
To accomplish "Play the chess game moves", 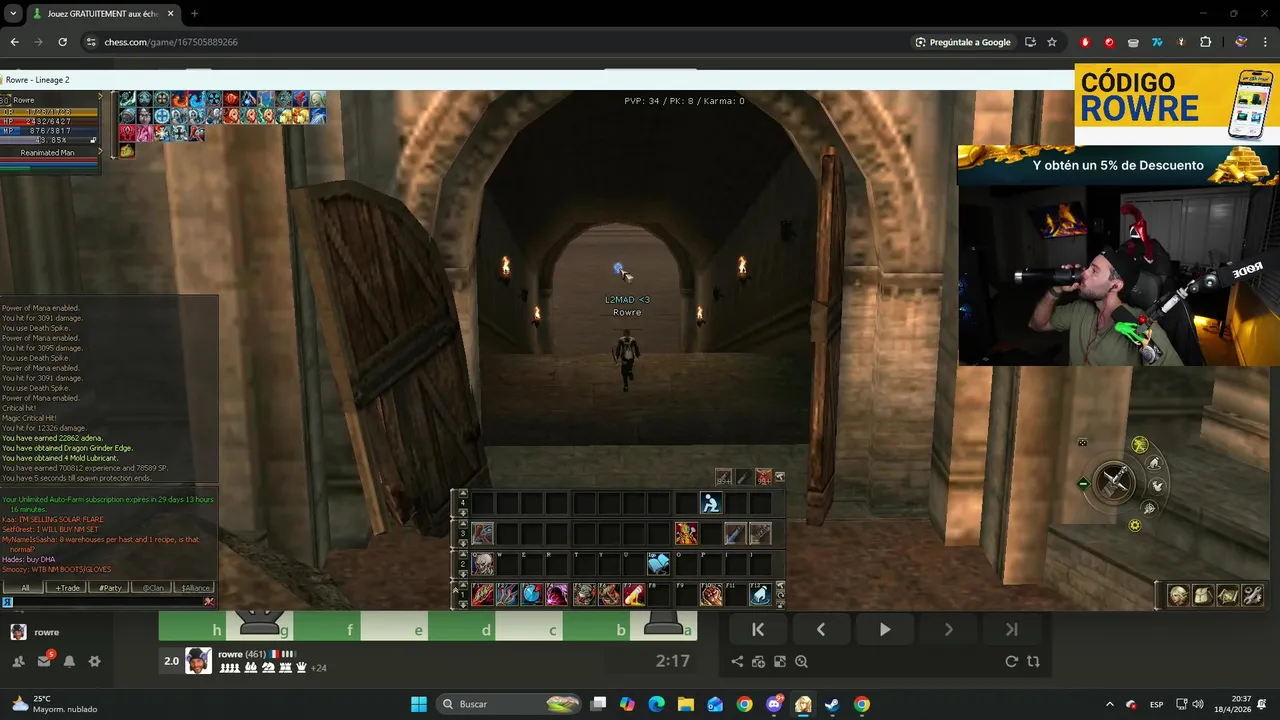I will [885, 629].
